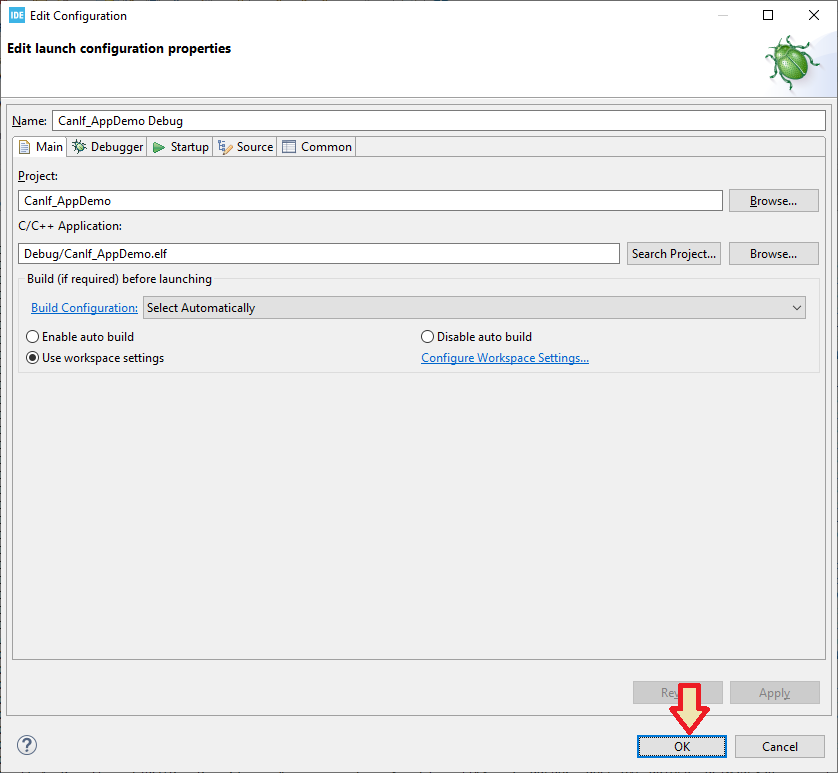
Task: Confirm with the OK button
Action: tap(681, 746)
